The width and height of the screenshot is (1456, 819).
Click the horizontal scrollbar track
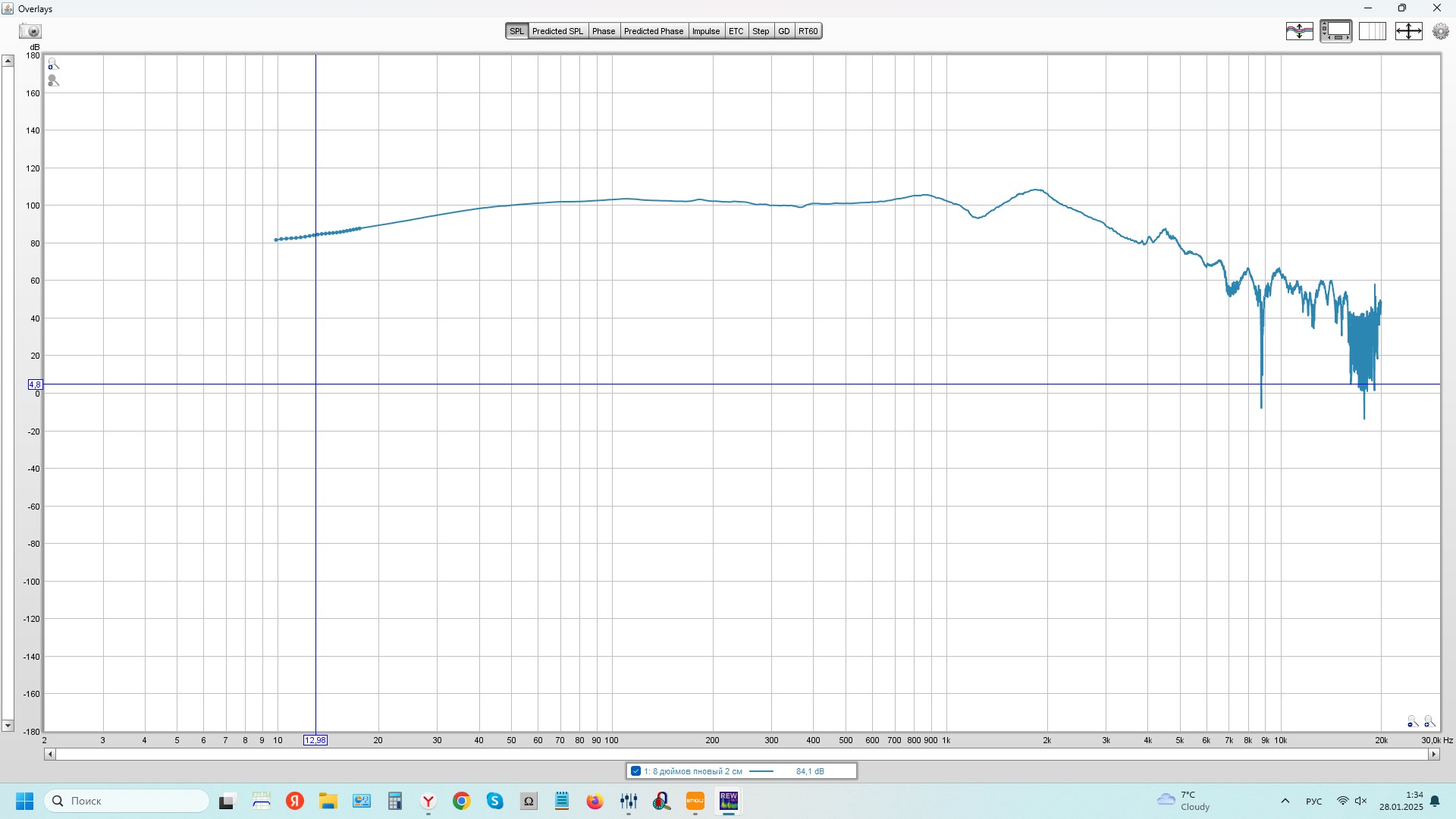tap(742, 755)
